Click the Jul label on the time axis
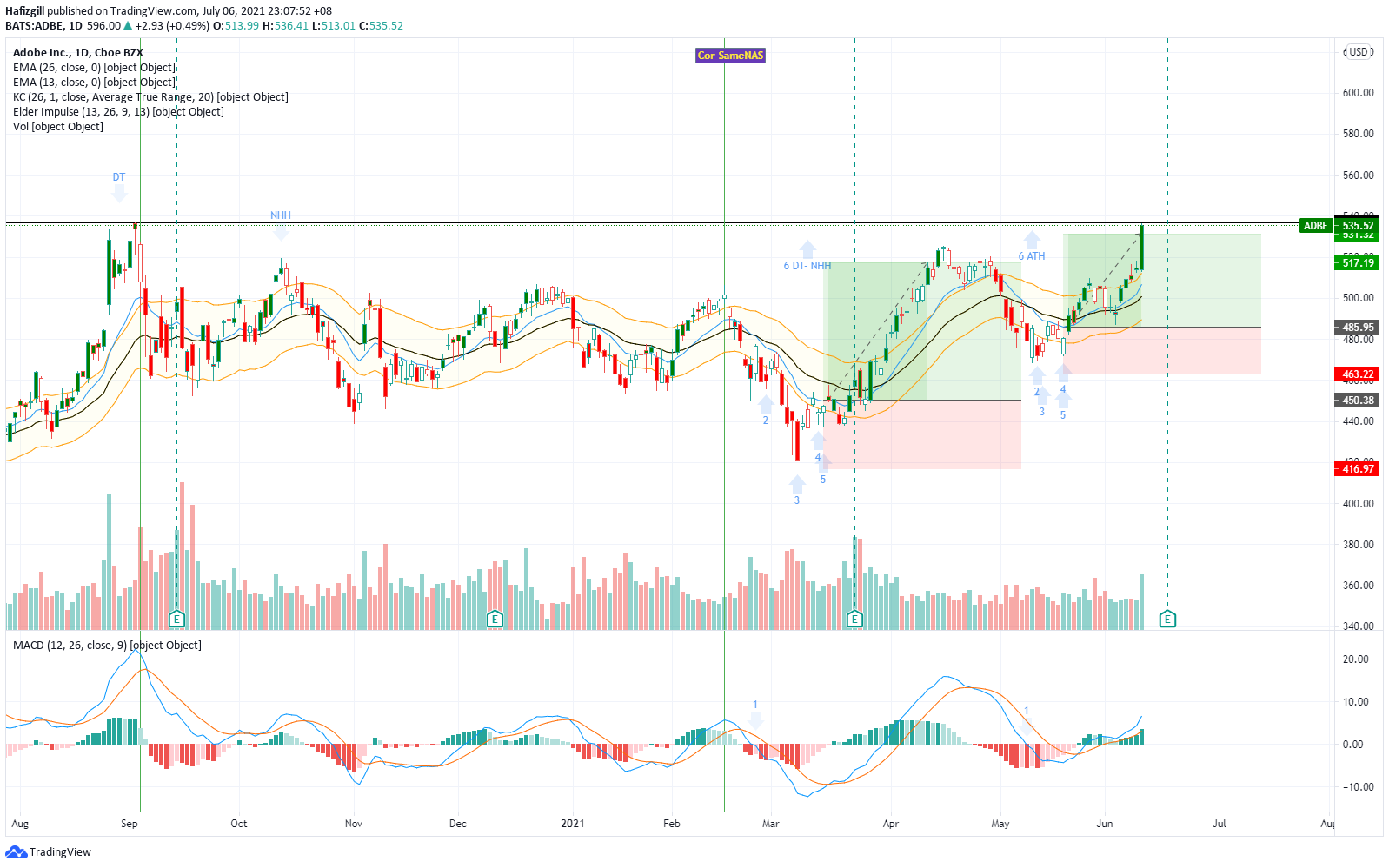 [1220, 824]
